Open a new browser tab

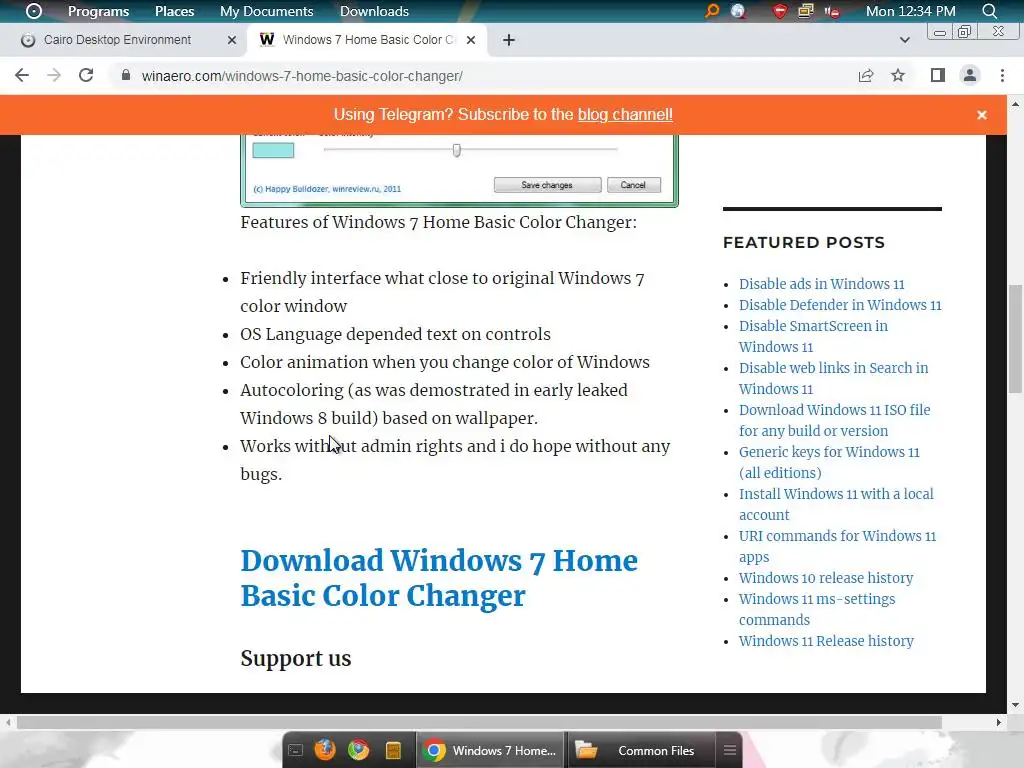click(x=509, y=40)
